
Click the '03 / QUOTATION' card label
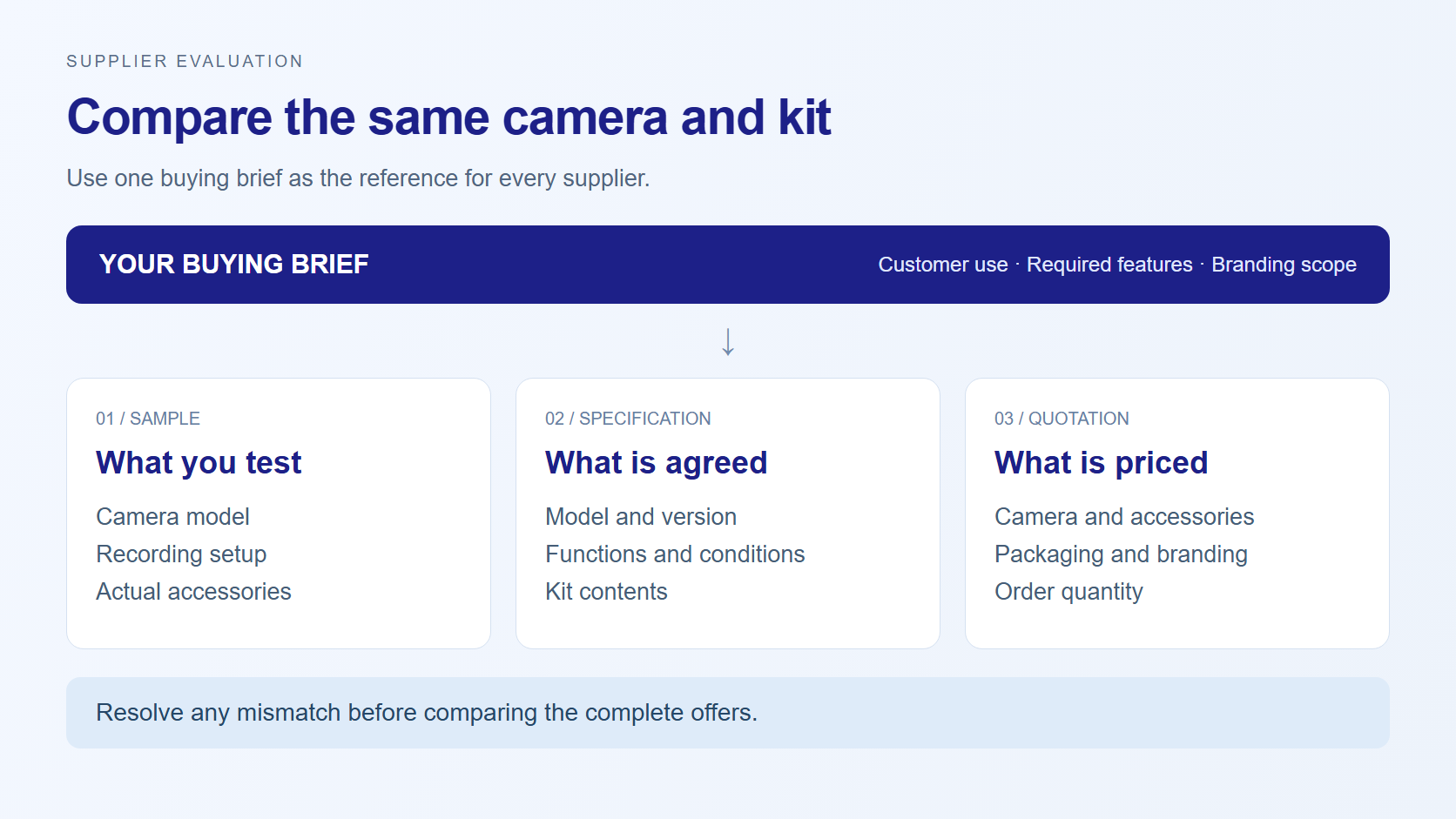point(1062,419)
